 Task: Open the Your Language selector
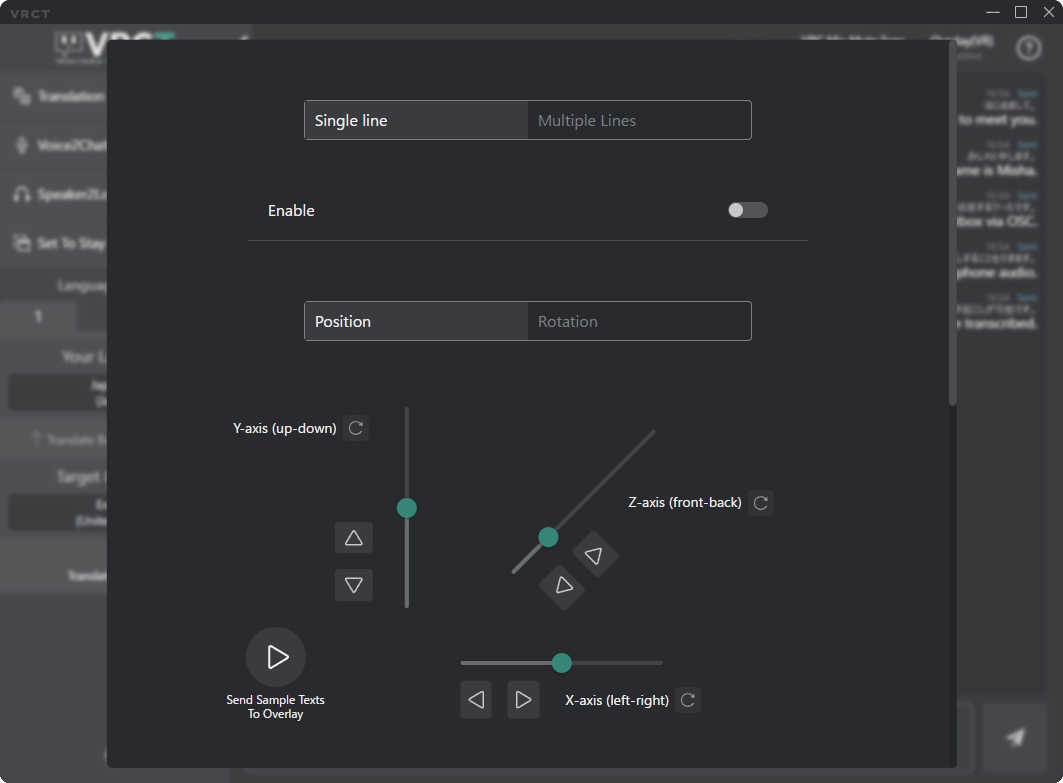(x=57, y=392)
